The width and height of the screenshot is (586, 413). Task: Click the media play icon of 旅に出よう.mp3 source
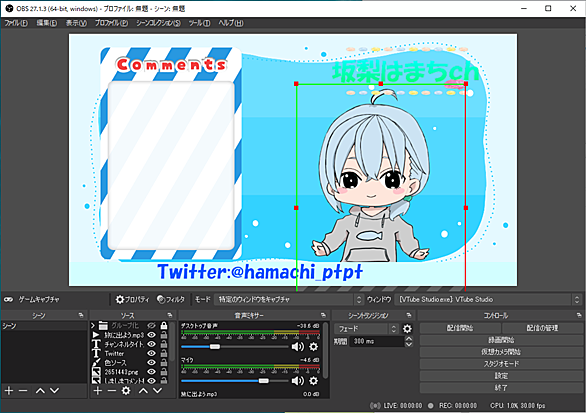96,335
